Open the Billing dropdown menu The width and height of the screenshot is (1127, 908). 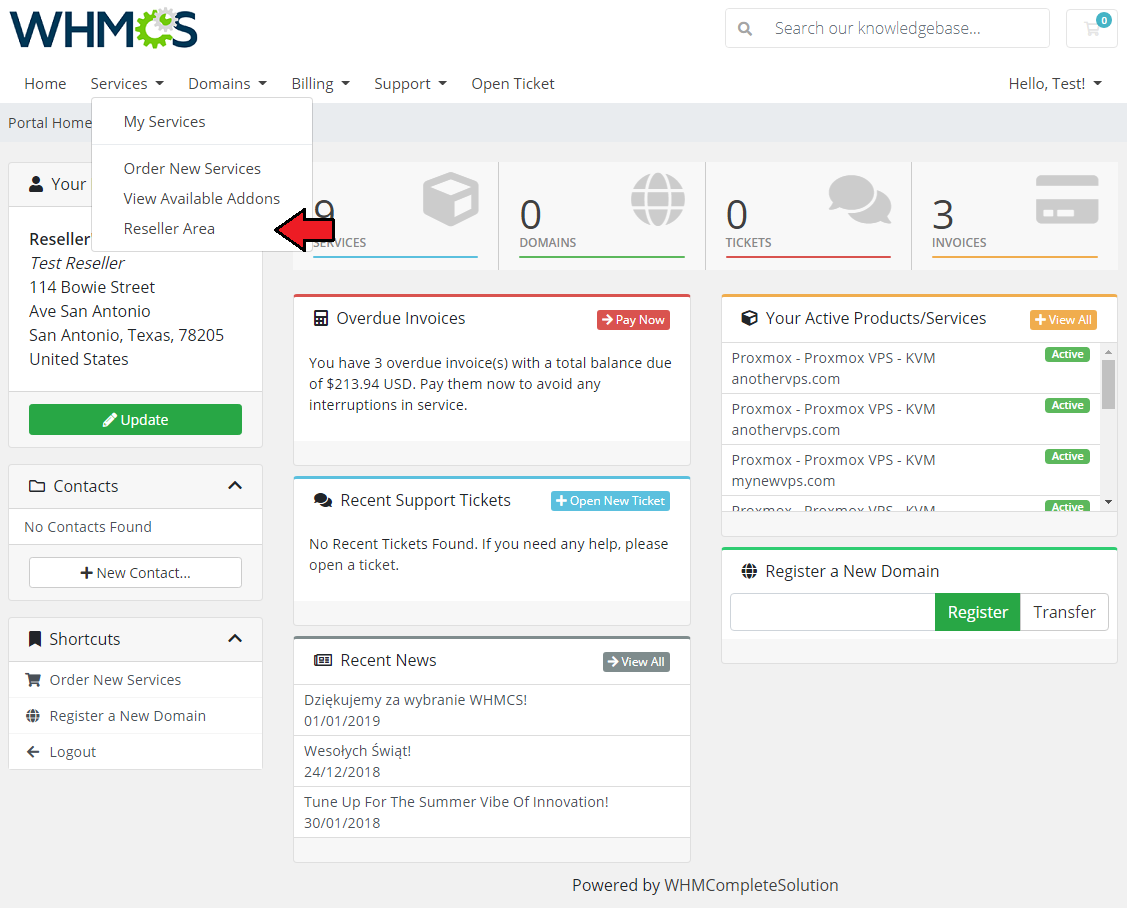[x=321, y=83]
